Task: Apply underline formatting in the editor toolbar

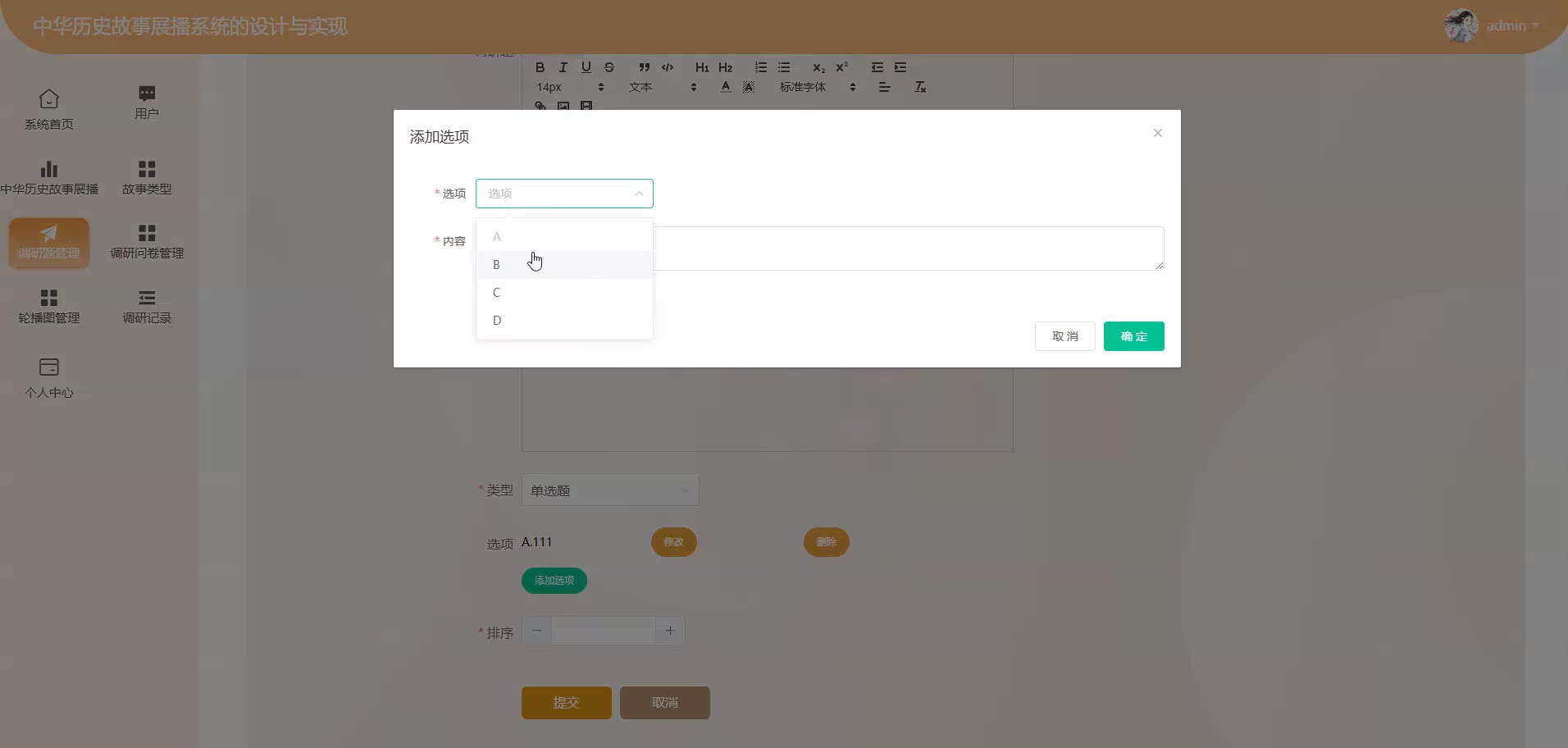Action: click(586, 67)
